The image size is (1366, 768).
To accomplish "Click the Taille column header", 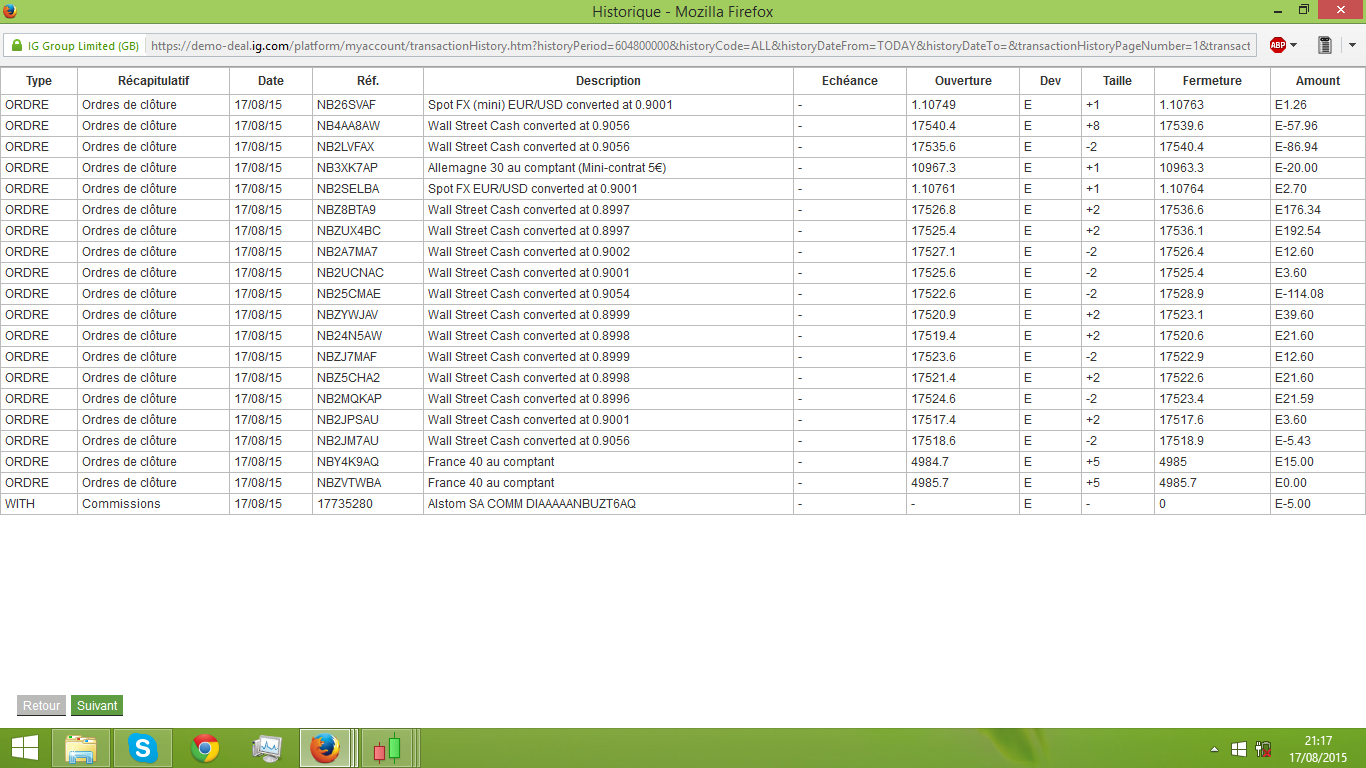I will [x=1117, y=81].
